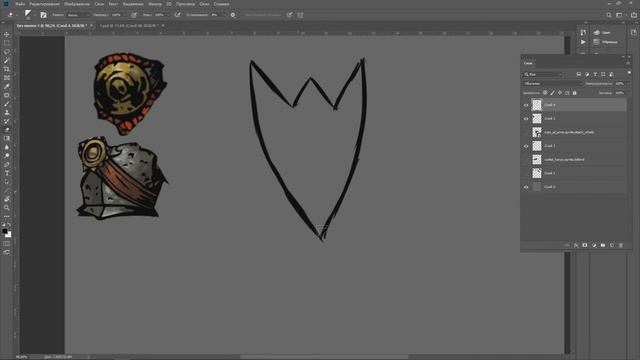
Task: Open Layers panel flyout menu
Action: click(628, 63)
